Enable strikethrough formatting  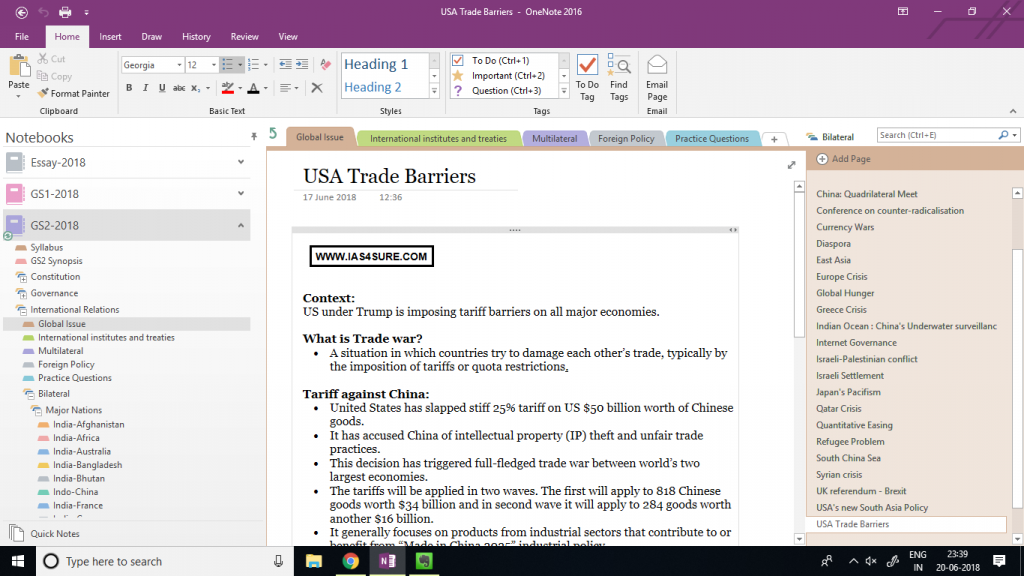[181, 88]
